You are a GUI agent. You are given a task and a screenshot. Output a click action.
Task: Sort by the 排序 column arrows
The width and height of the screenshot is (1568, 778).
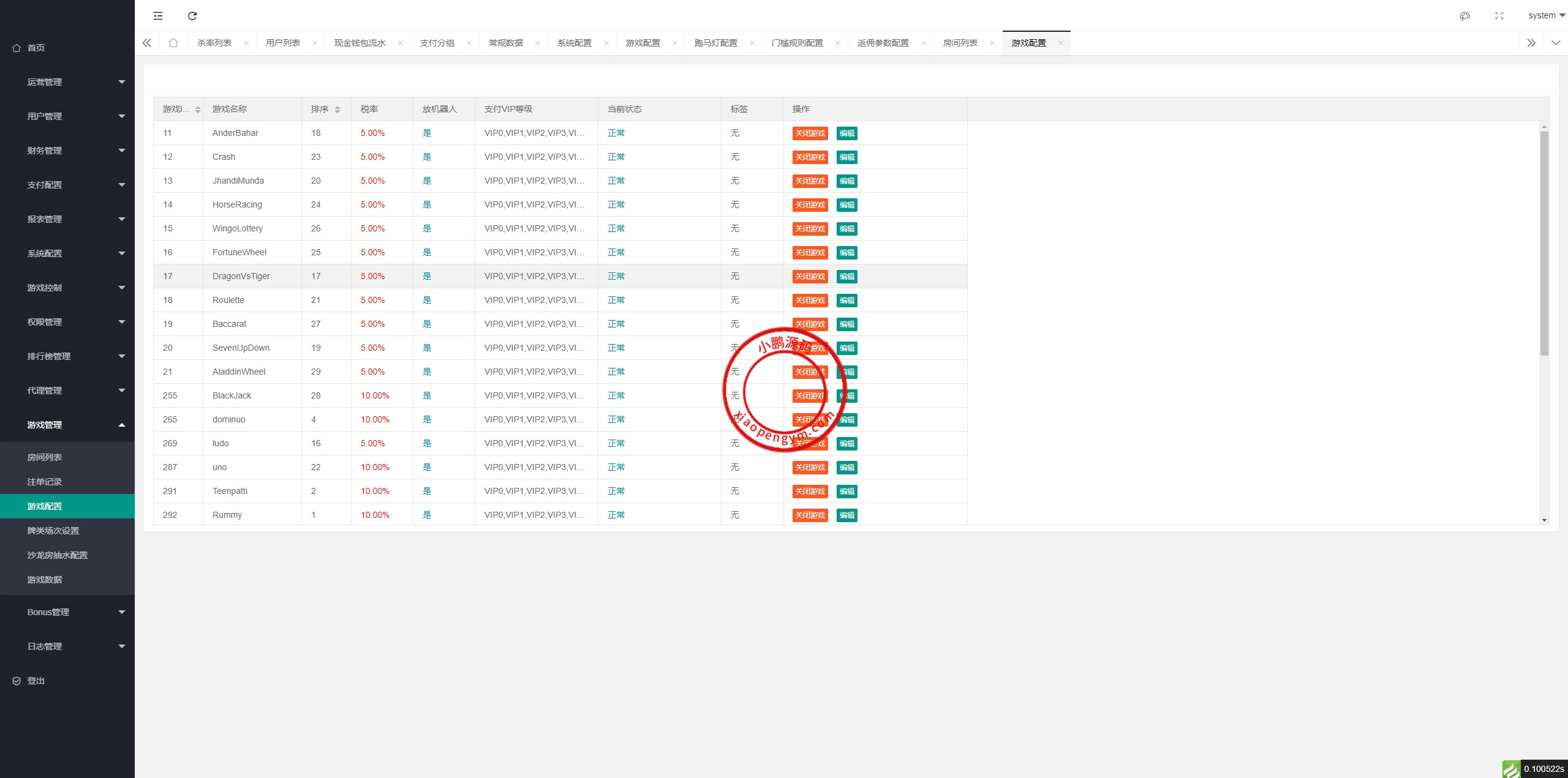337,109
